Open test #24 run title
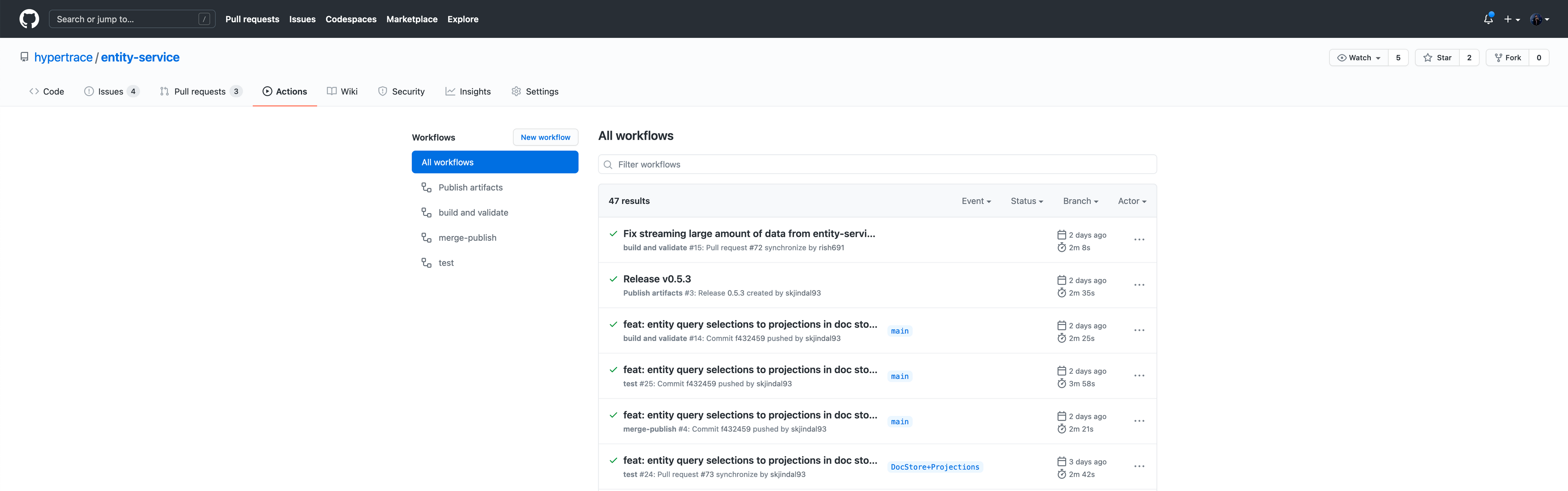Viewport: 1568px width, 491px height. pos(751,460)
